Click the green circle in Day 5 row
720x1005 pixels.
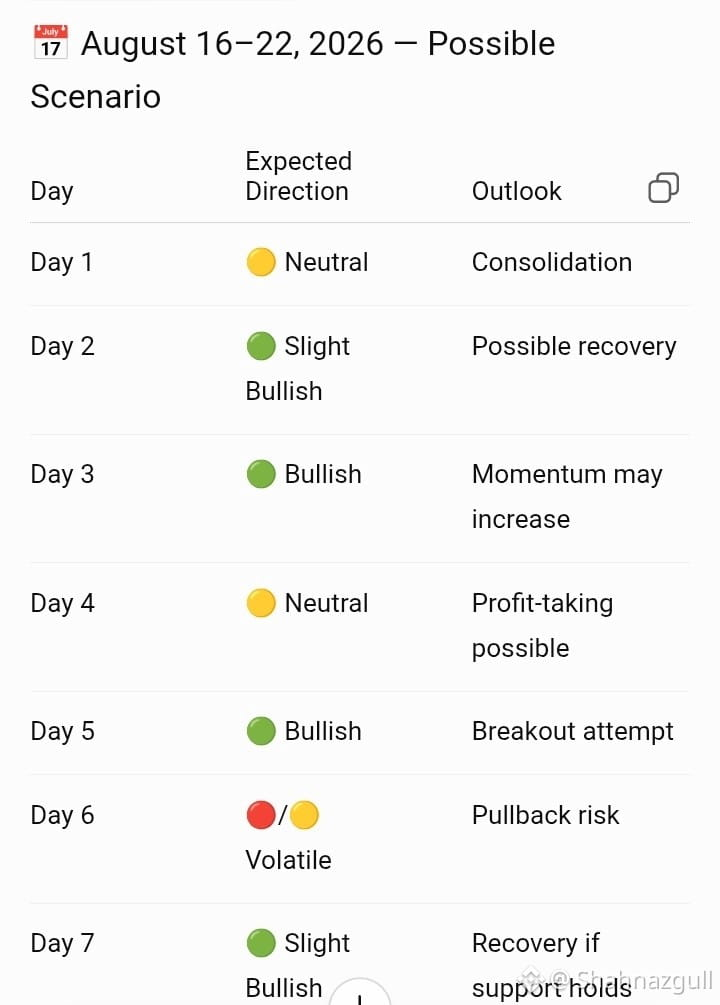[x=261, y=731]
